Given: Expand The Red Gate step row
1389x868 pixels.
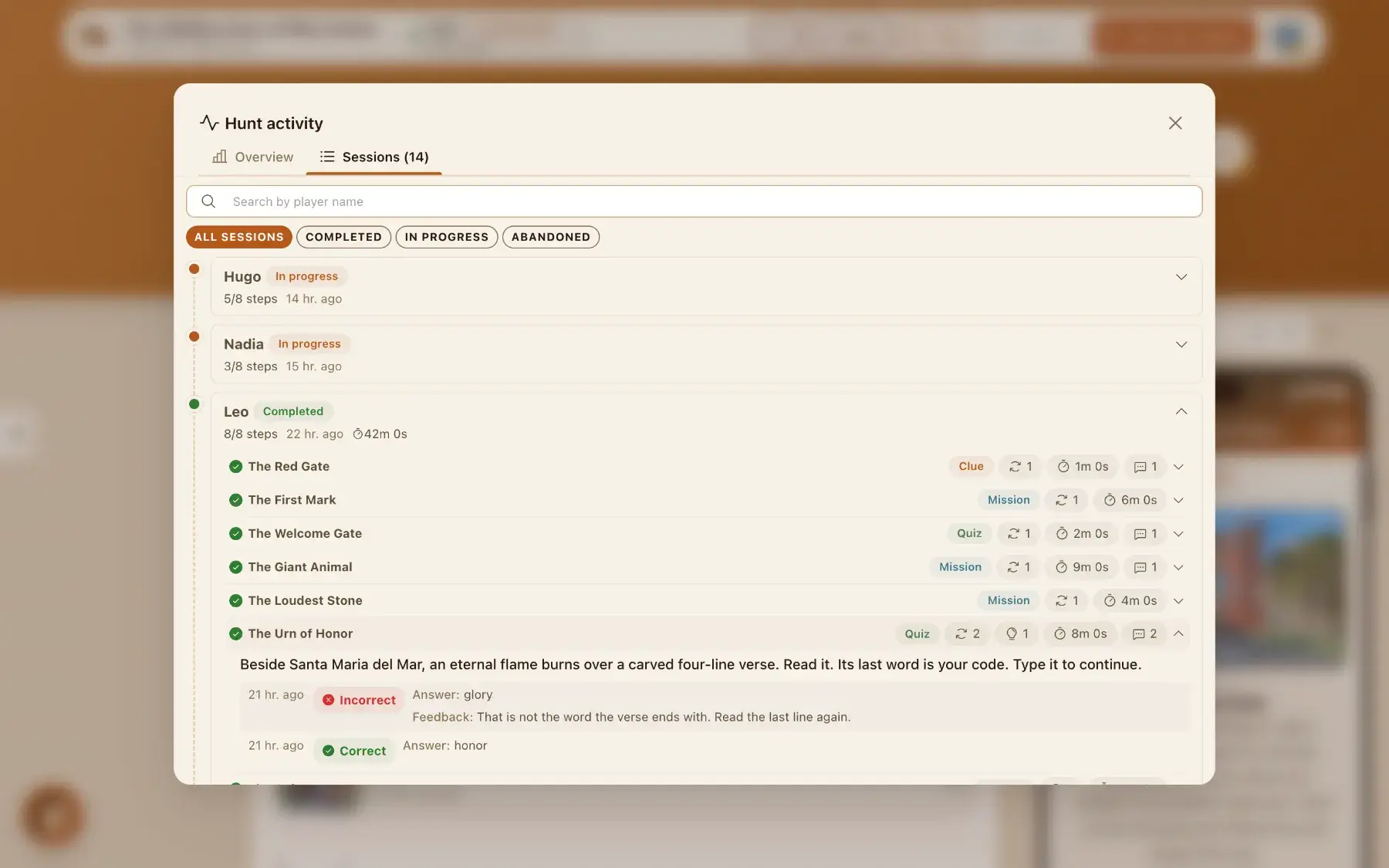Looking at the screenshot, I should coord(1178,467).
